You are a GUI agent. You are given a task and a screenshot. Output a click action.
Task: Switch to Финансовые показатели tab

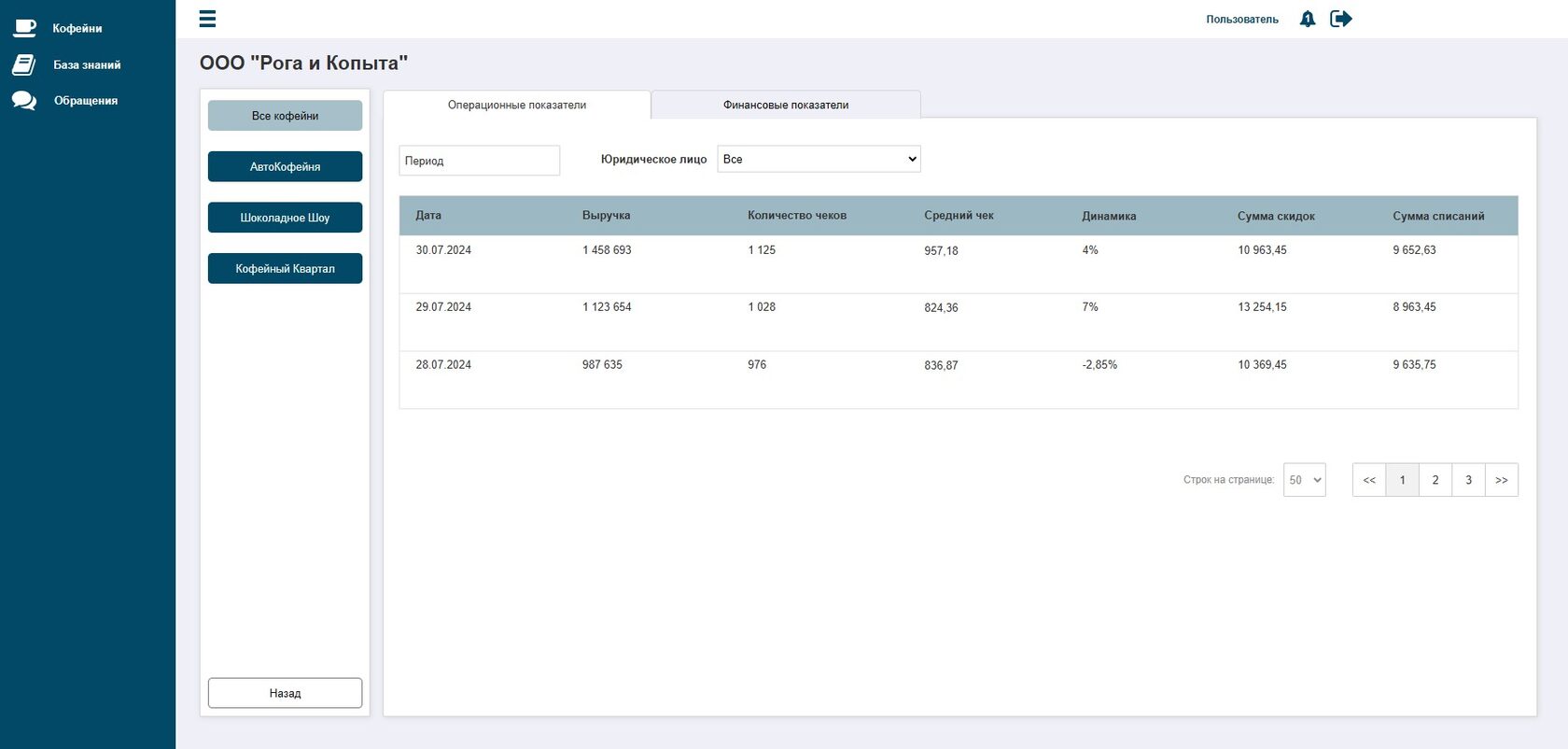(x=786, y=105)
